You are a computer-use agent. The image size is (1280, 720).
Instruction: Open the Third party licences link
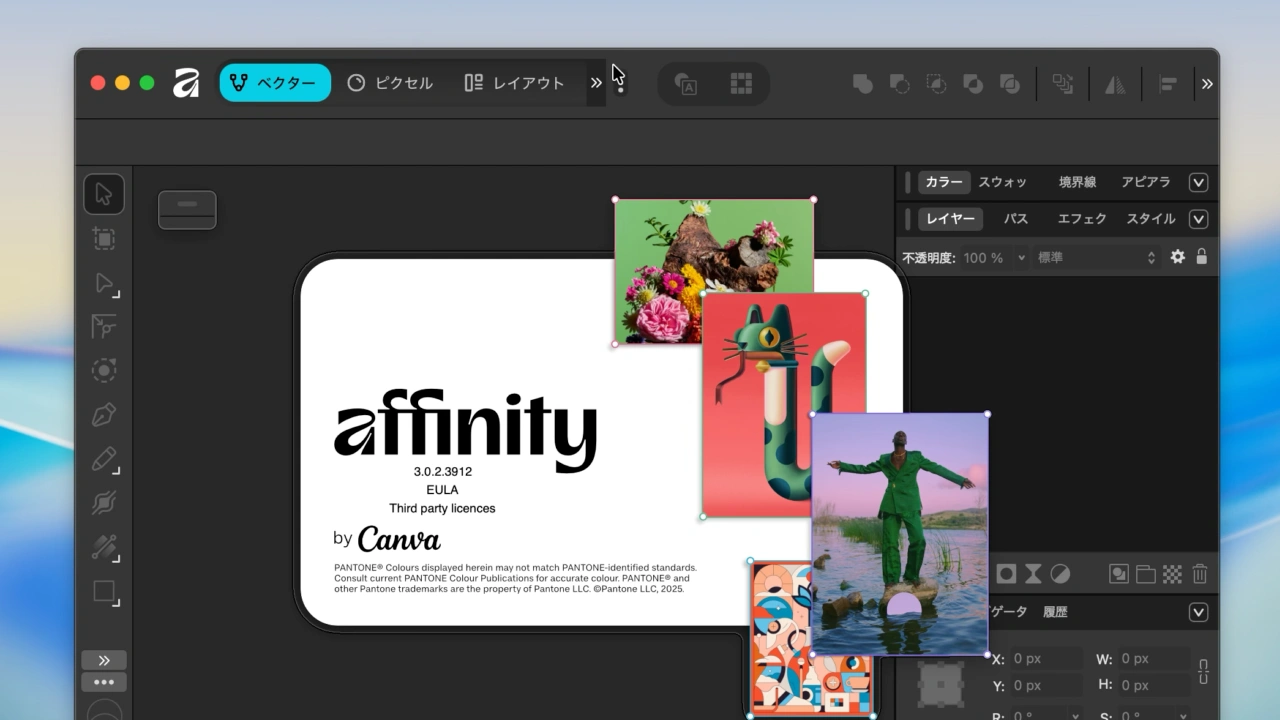(443, 508)
